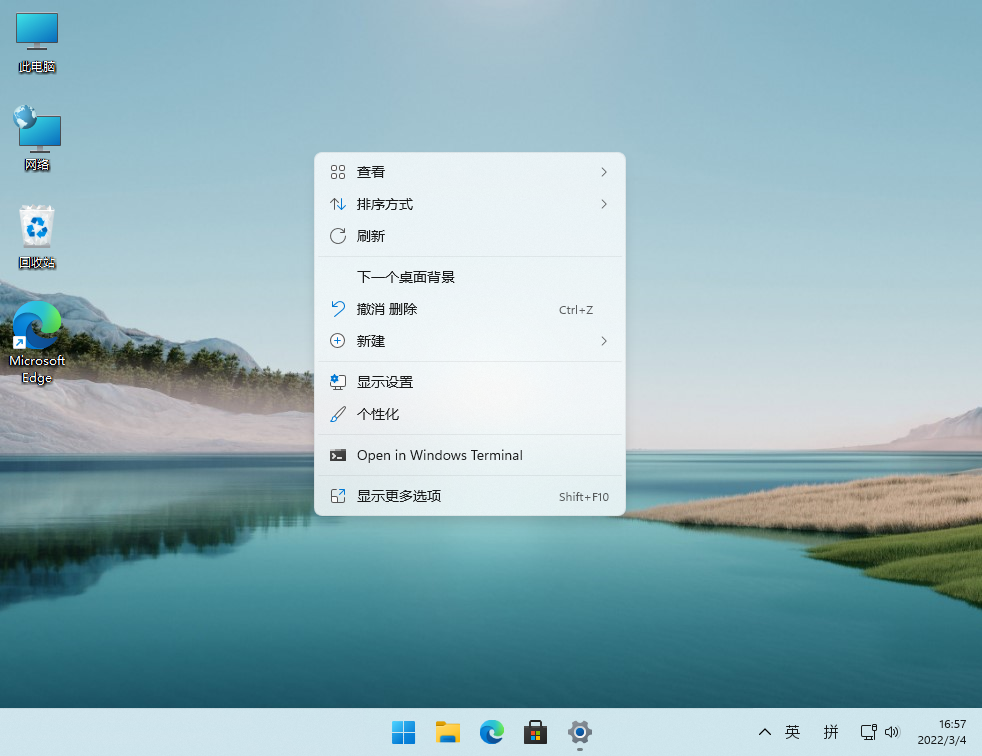This screenshot has height=756, width=982.
Task: Open the Start menu on the taskbar
Action: pyautogui.click(x=403, y=732)
